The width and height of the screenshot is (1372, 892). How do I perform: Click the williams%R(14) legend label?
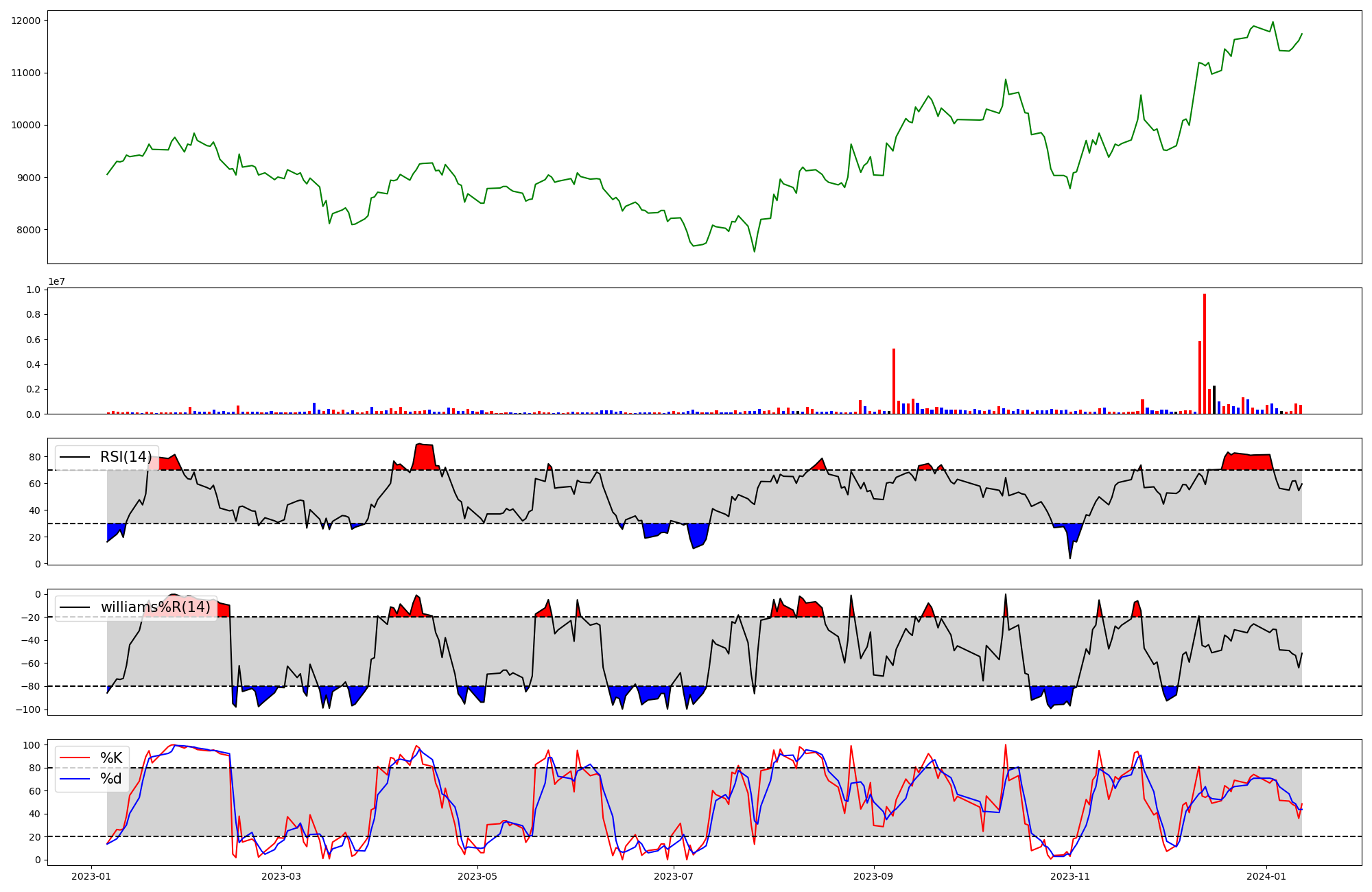(156, 607)
